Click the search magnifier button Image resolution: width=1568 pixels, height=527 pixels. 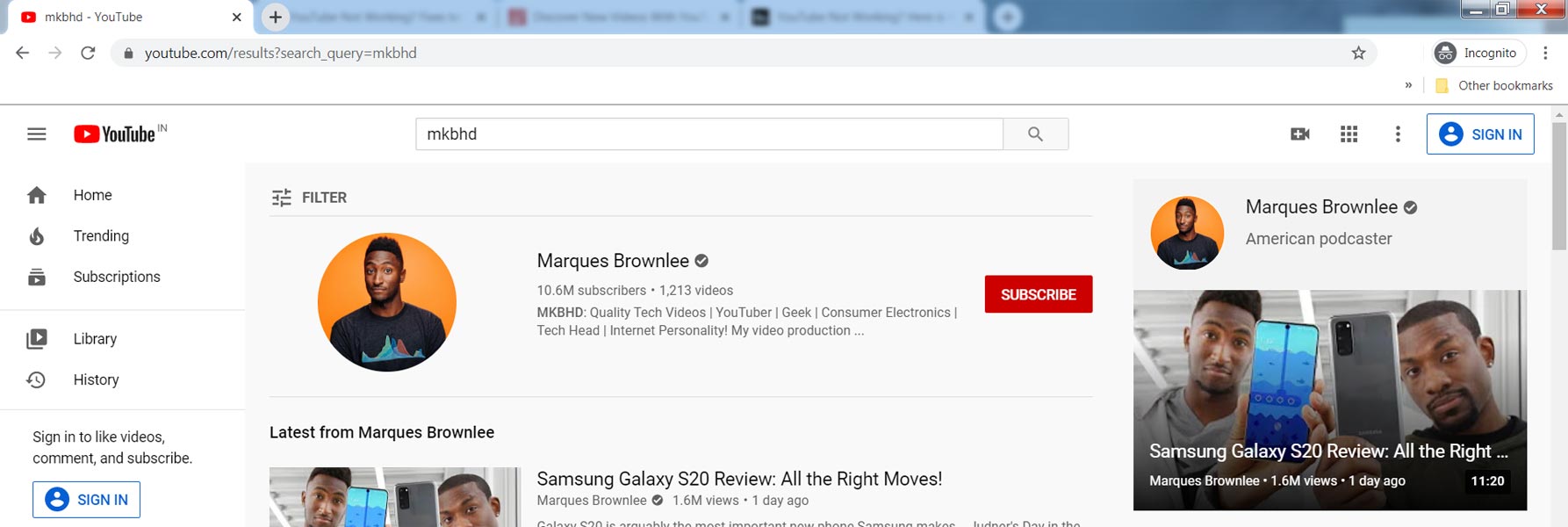tap(1035, 134)
